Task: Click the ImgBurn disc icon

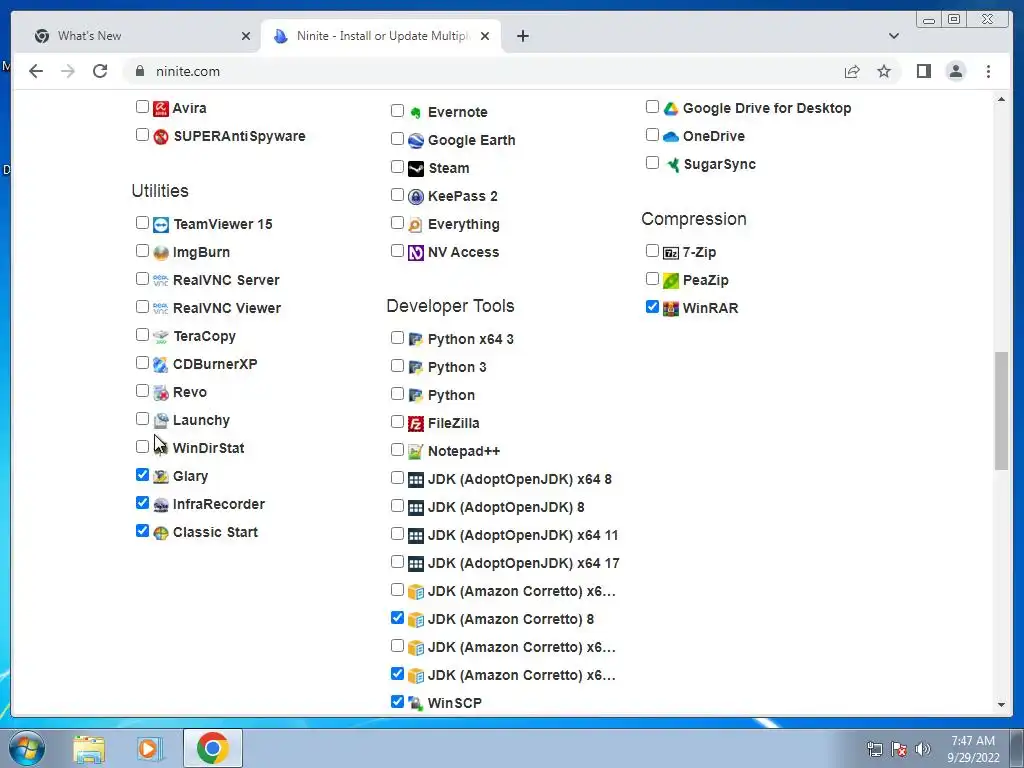Action: click(x=161, y=253)
